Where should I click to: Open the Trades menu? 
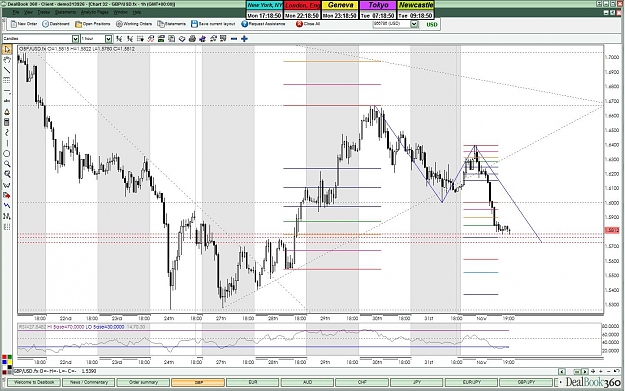(x=43, y=13)
